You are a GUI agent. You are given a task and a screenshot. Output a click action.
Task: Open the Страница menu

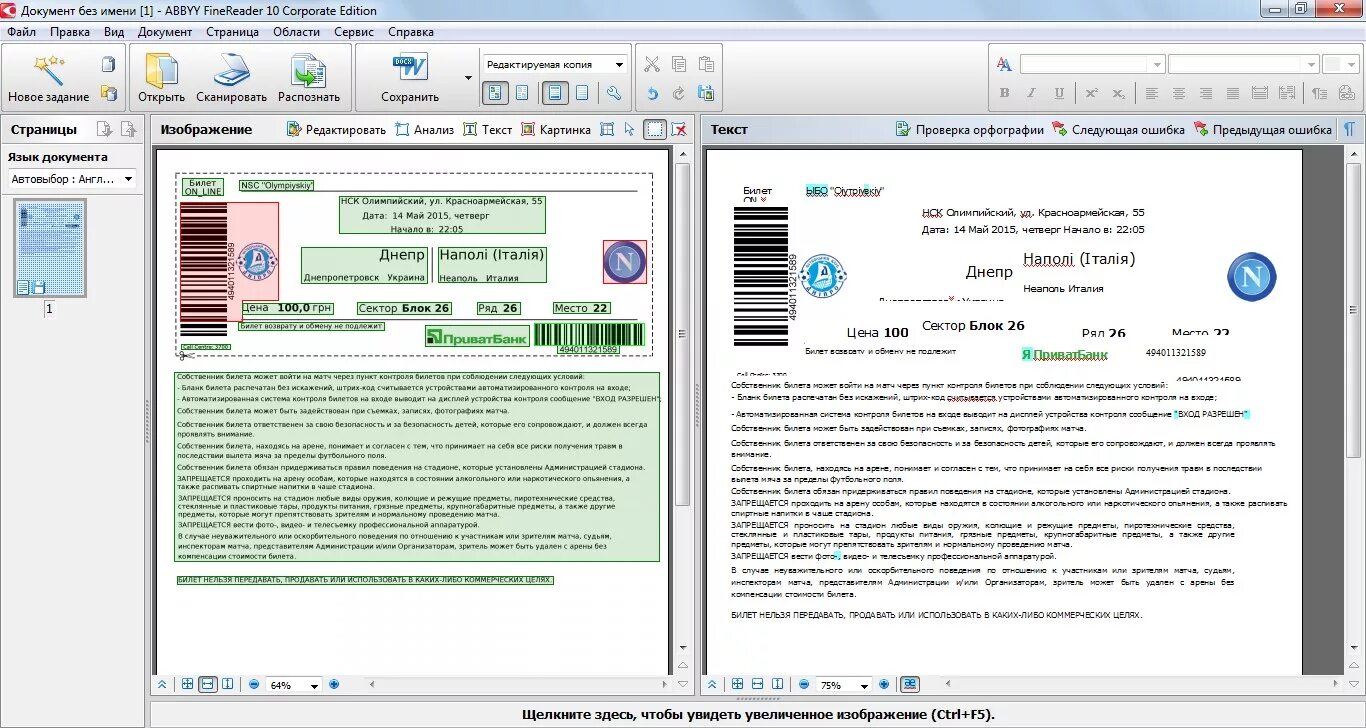(233, 32)
